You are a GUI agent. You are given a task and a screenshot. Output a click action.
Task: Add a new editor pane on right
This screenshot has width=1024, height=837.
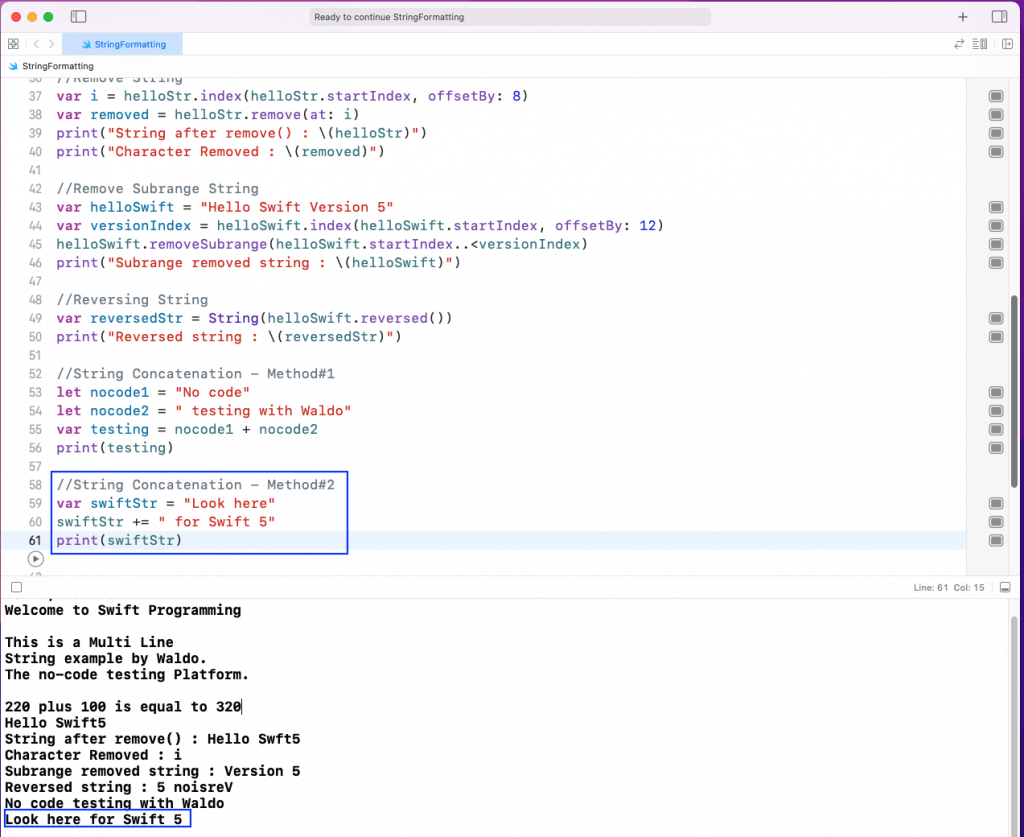(1007, 44)
